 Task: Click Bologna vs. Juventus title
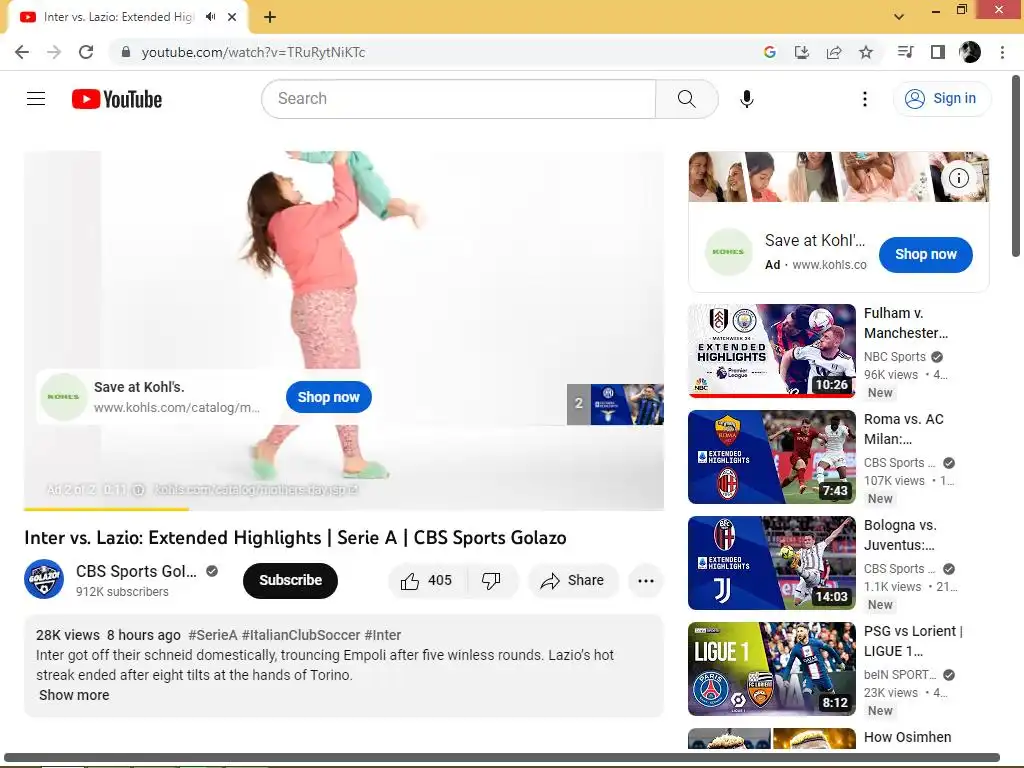(x=901, y=535)
